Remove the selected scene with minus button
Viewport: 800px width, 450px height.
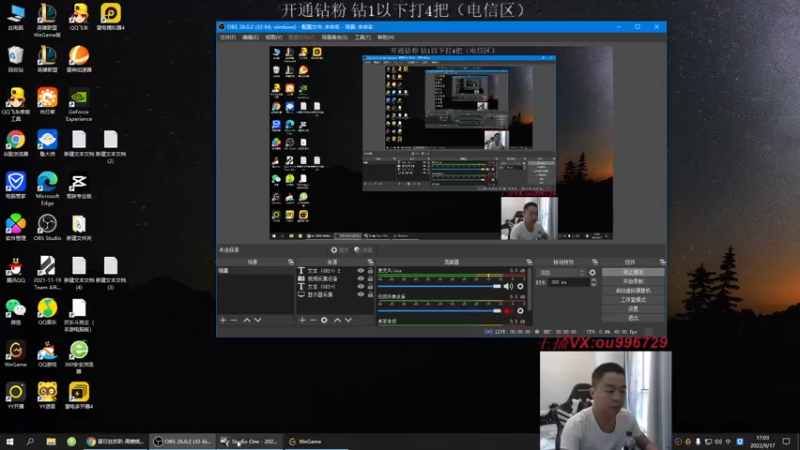(x=234, y=320)
